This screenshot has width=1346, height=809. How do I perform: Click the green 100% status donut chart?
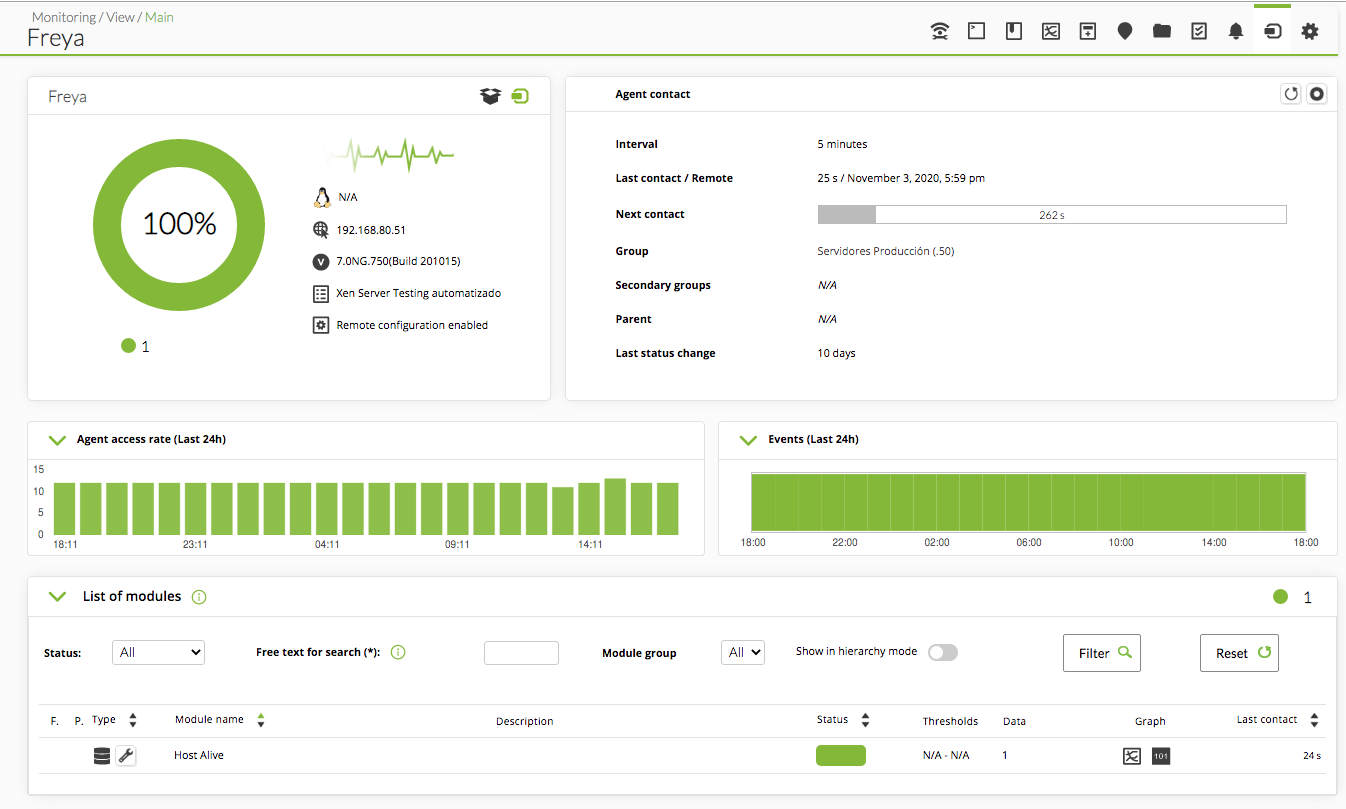click(x=179, y=223)
